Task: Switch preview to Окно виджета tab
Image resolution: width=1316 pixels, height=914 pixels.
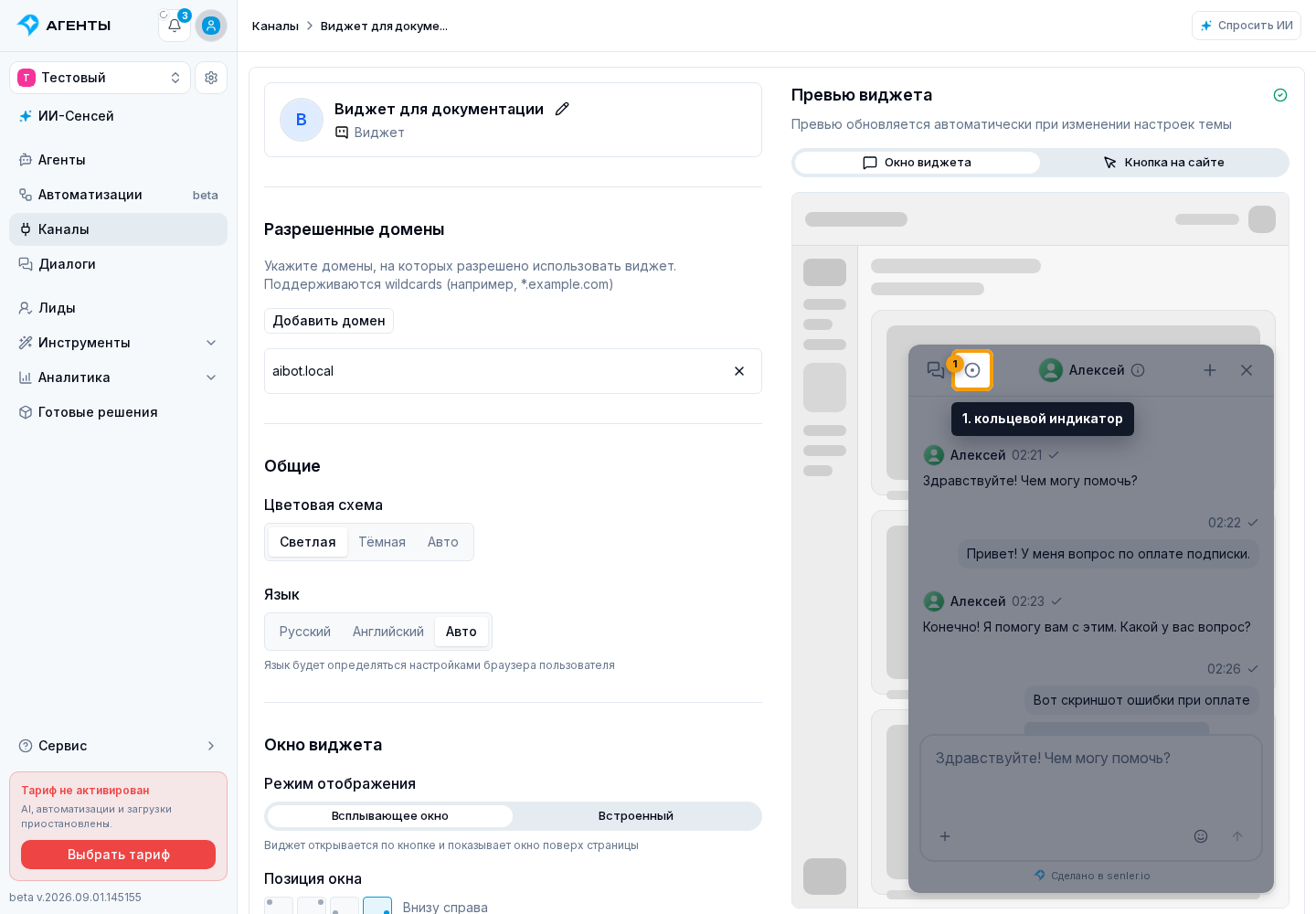Action: tap(918, 163)
